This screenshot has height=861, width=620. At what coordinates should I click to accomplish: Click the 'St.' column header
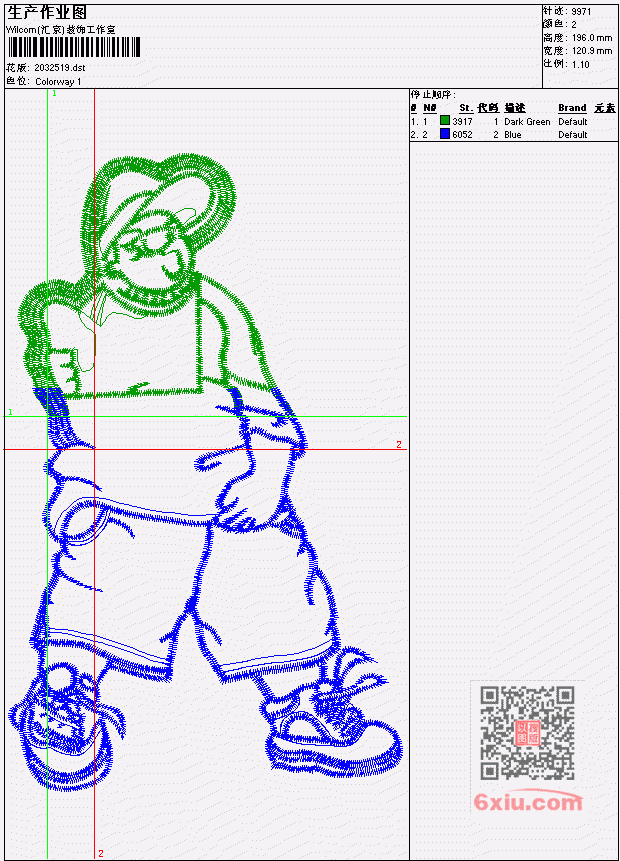466,108
